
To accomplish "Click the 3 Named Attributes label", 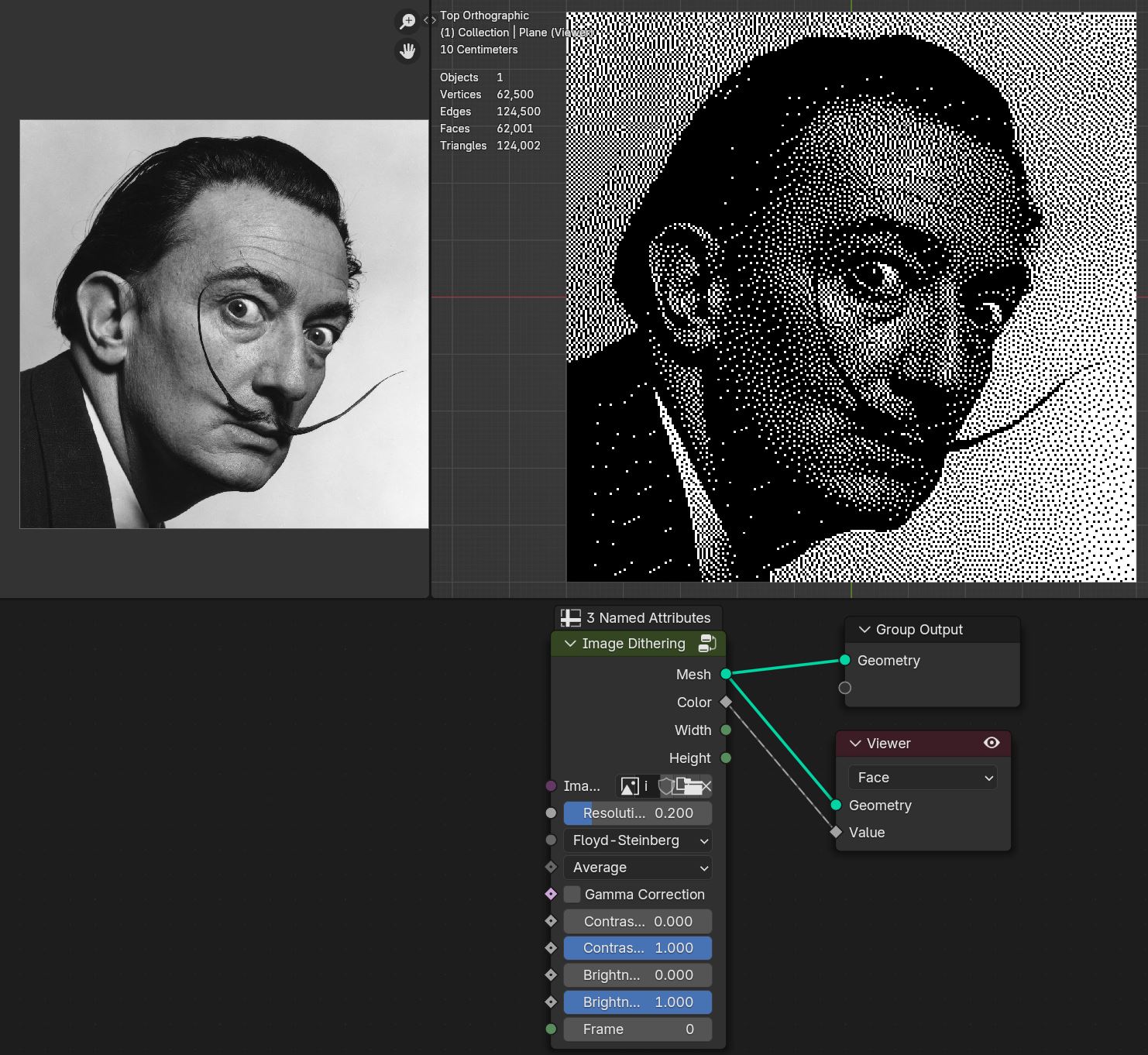I will tap(648, 618).
